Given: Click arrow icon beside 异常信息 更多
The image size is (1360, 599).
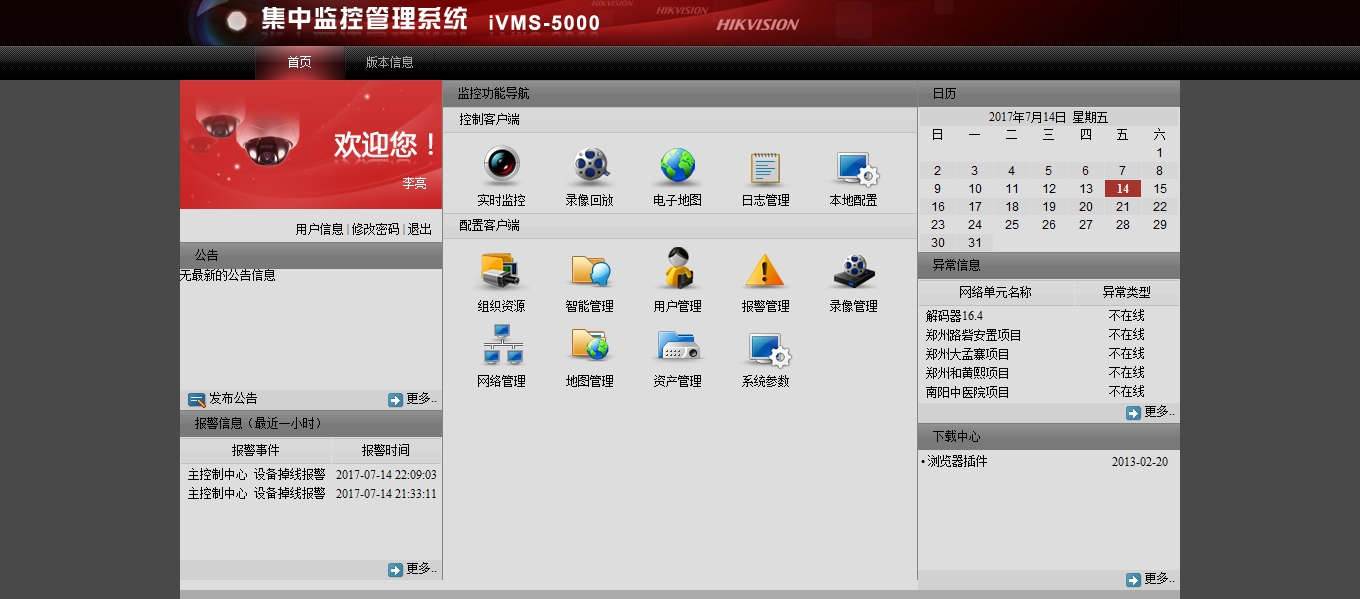Looking at the screenshot, I should click(x=1133, y=413).
